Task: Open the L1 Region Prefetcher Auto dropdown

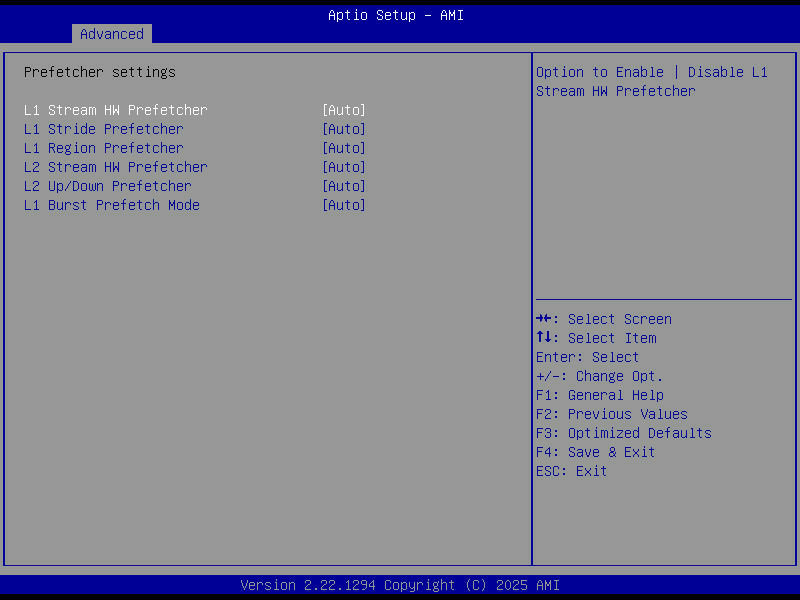Action: [x=343, y=148]
